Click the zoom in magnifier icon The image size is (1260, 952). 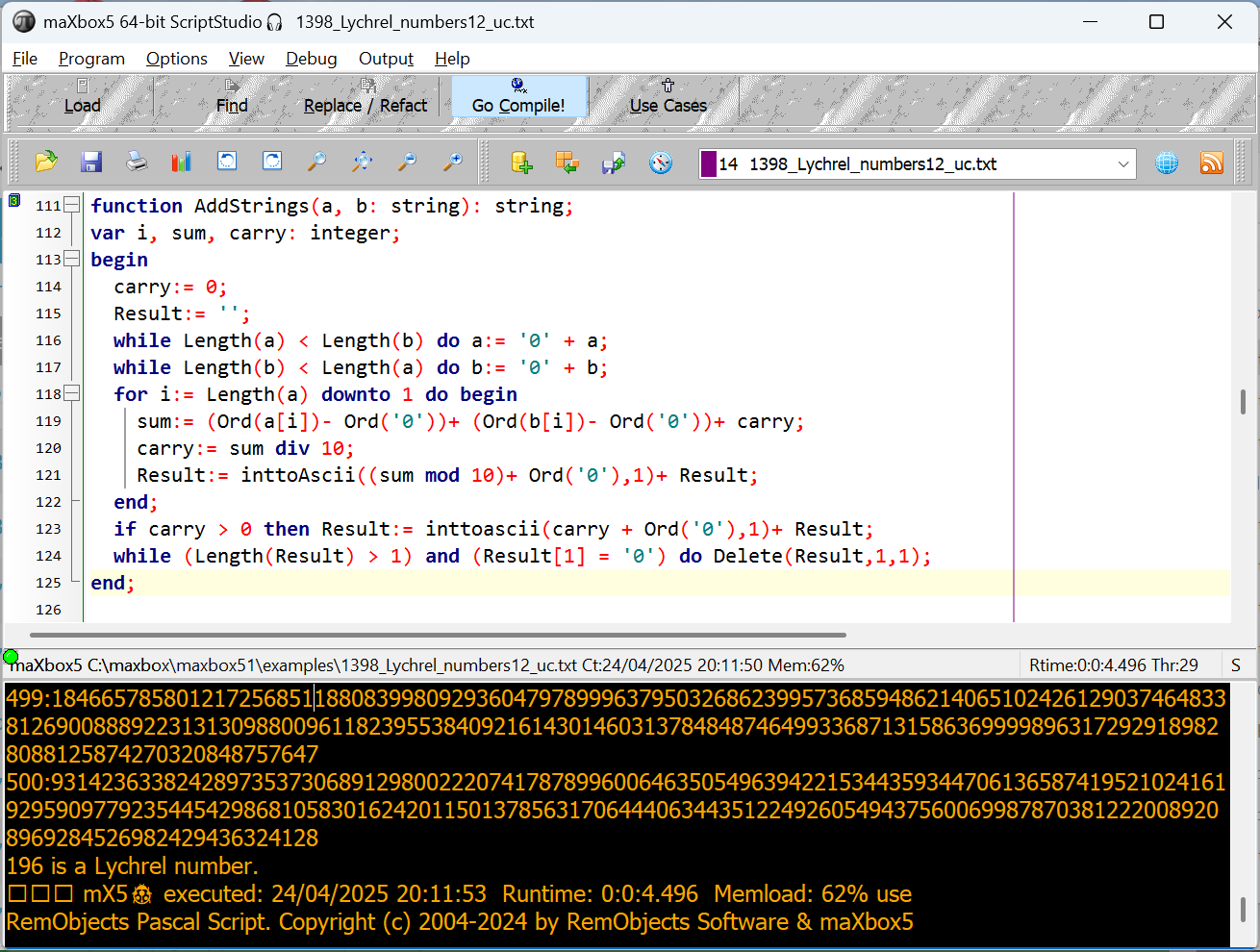(x=452, y=162)
